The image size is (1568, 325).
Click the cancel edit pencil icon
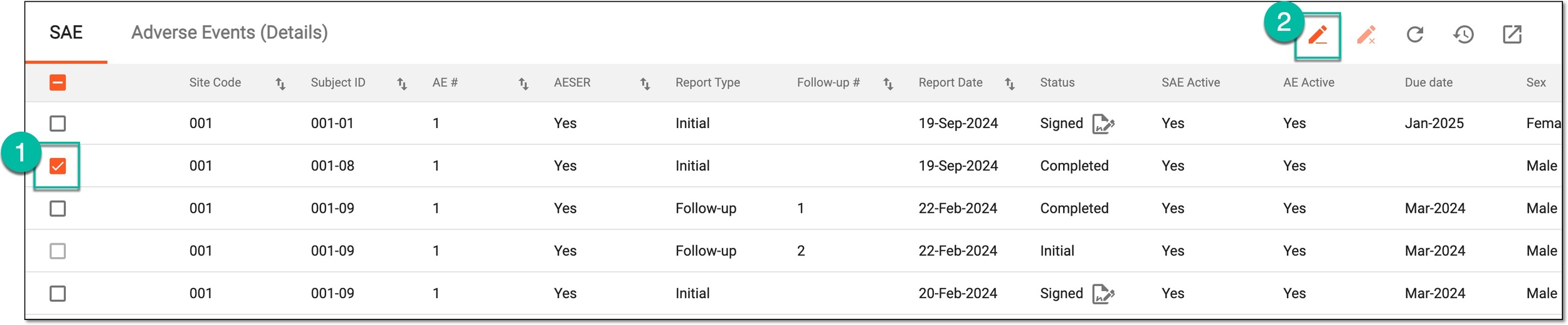tap(1366, 35)
